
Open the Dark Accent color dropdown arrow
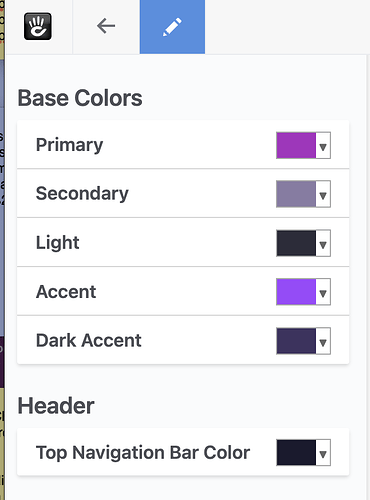click(x=323, y=341)
